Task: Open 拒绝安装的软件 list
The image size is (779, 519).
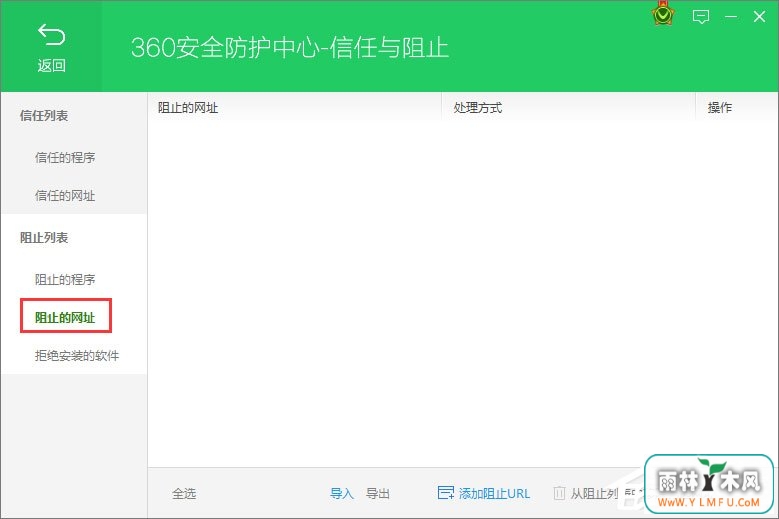Action: [x=77, y=356]
